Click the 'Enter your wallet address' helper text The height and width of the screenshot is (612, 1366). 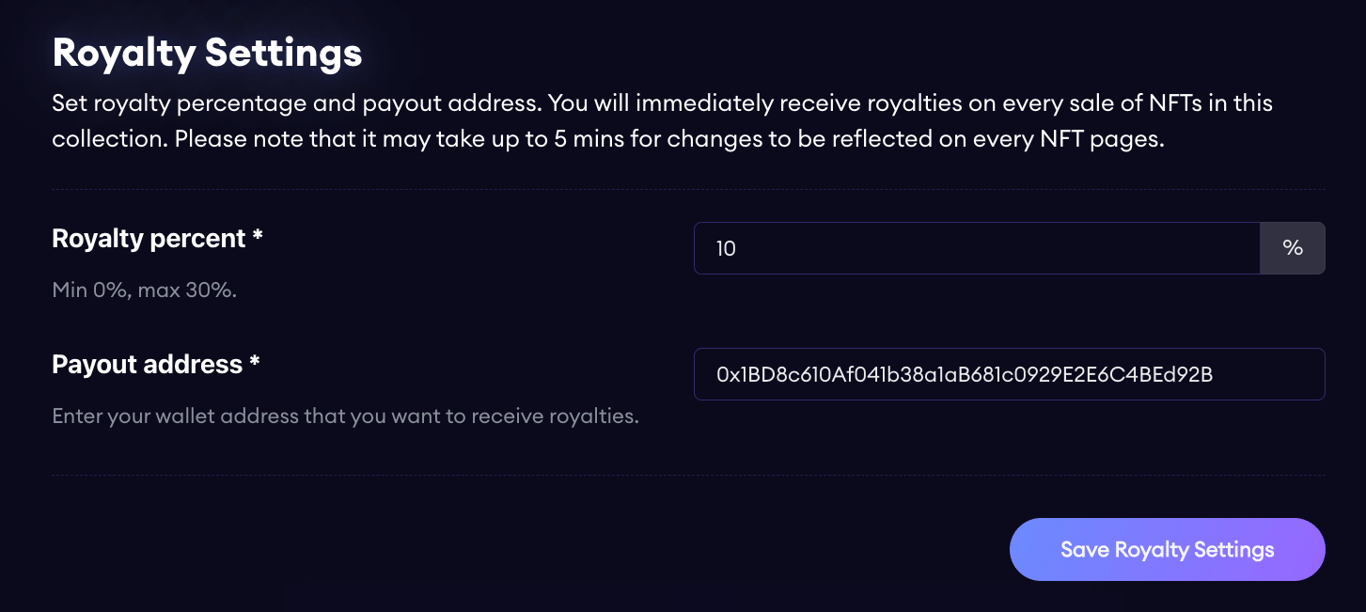(x=345, y=416)
